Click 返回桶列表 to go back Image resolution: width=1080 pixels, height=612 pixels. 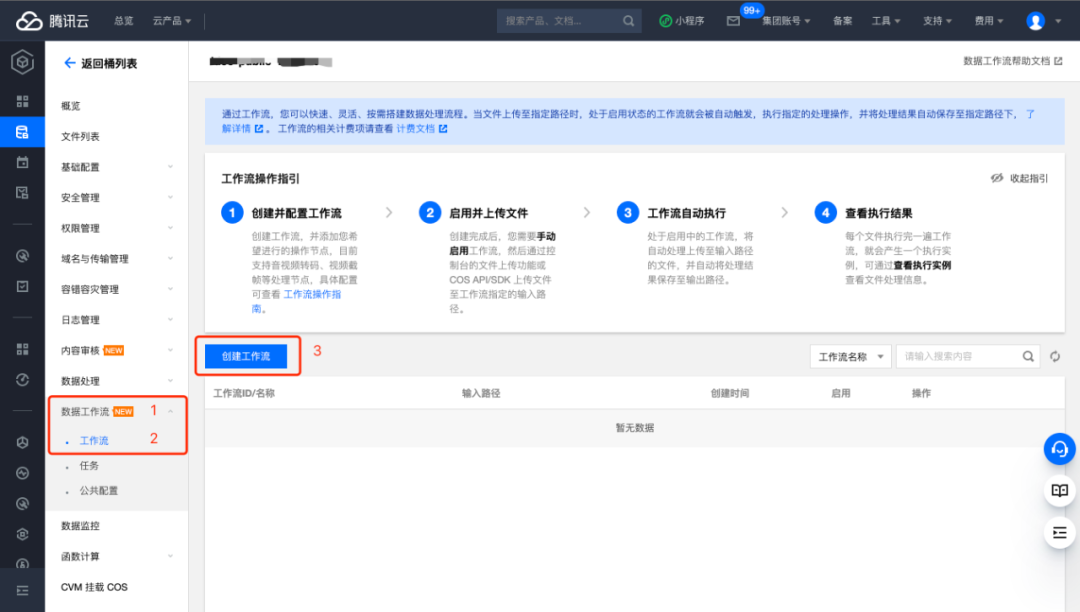click(x=109, y=63)
